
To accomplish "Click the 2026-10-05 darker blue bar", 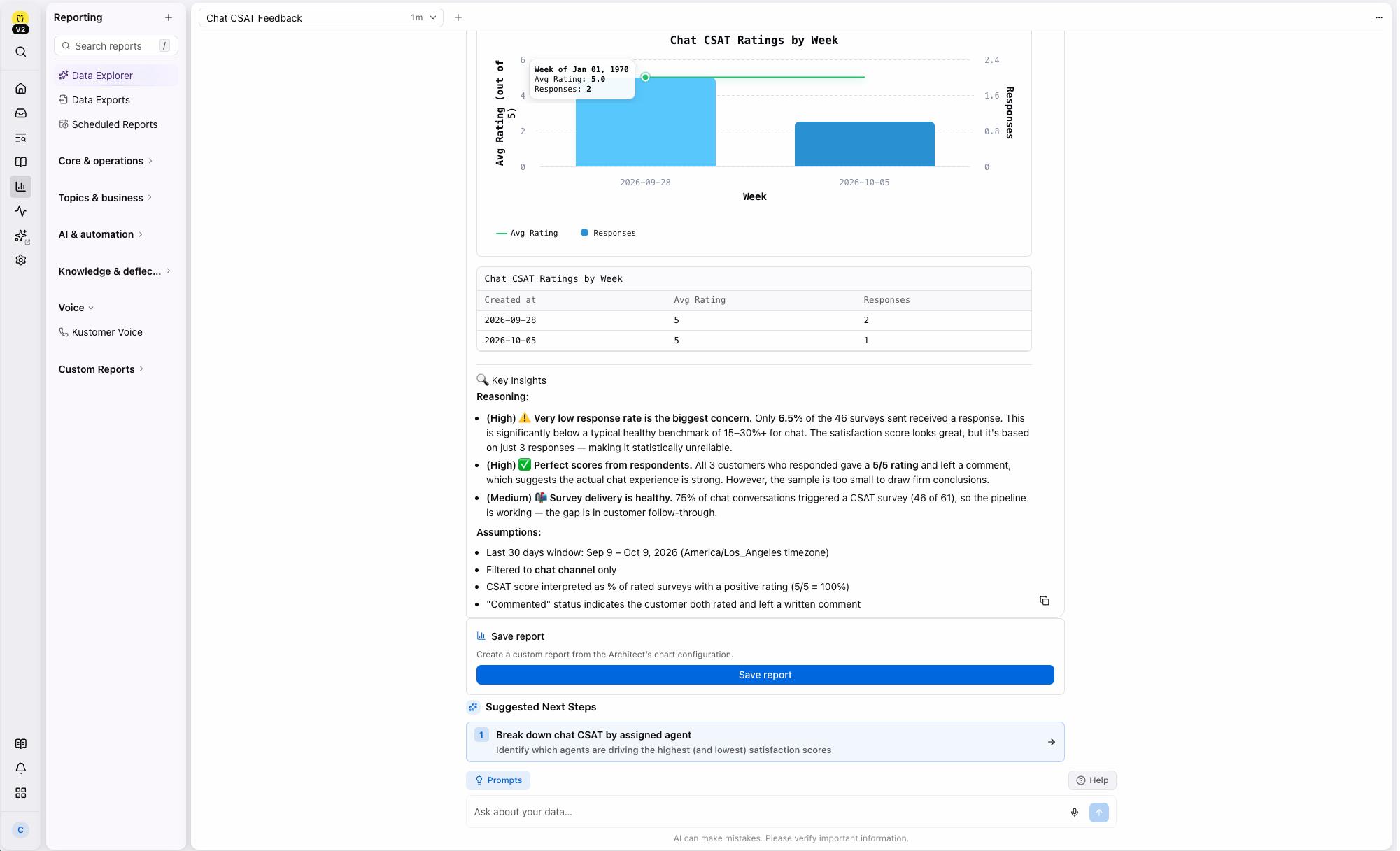I will [864, 145].
